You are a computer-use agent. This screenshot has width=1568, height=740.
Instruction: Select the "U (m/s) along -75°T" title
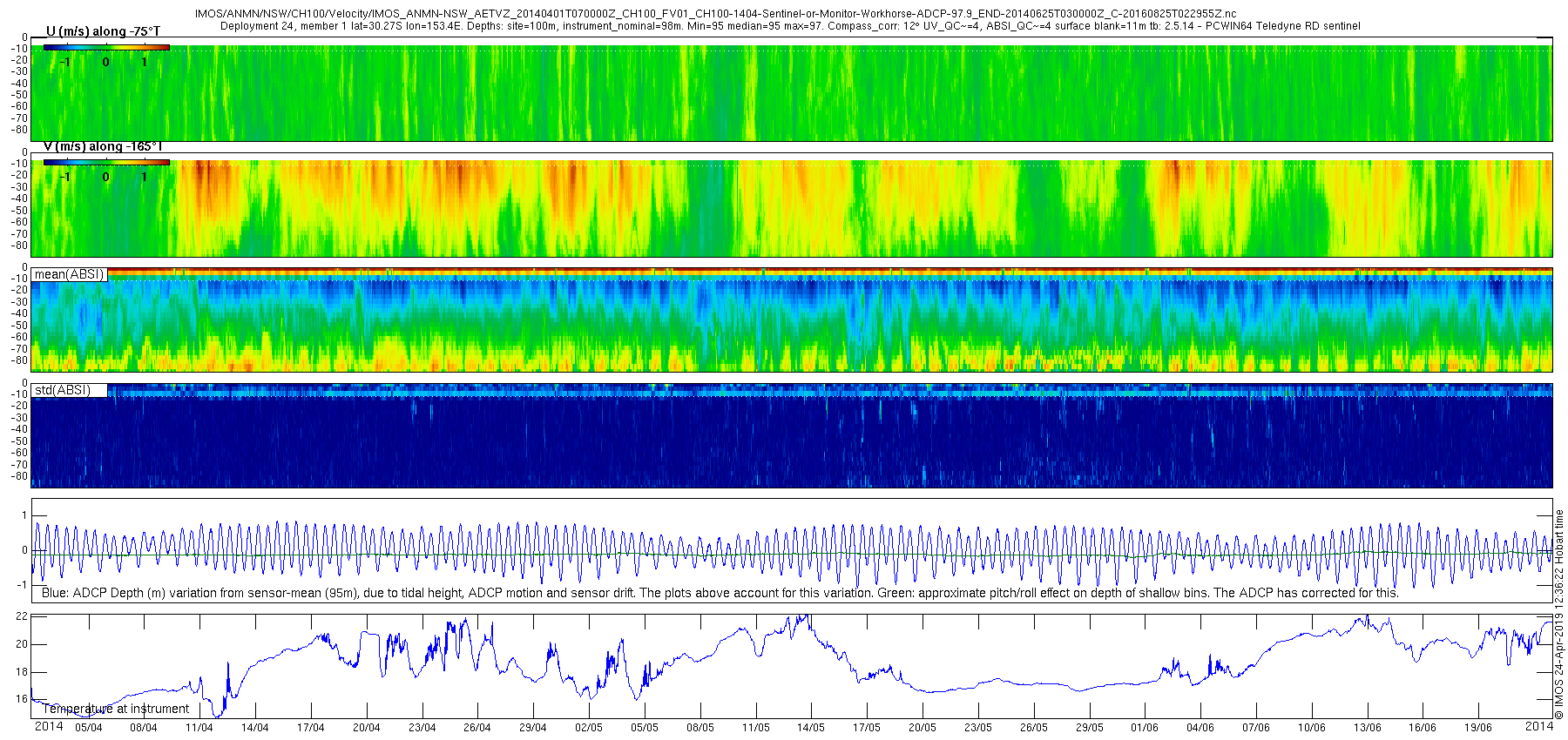[x=103, y=31]
